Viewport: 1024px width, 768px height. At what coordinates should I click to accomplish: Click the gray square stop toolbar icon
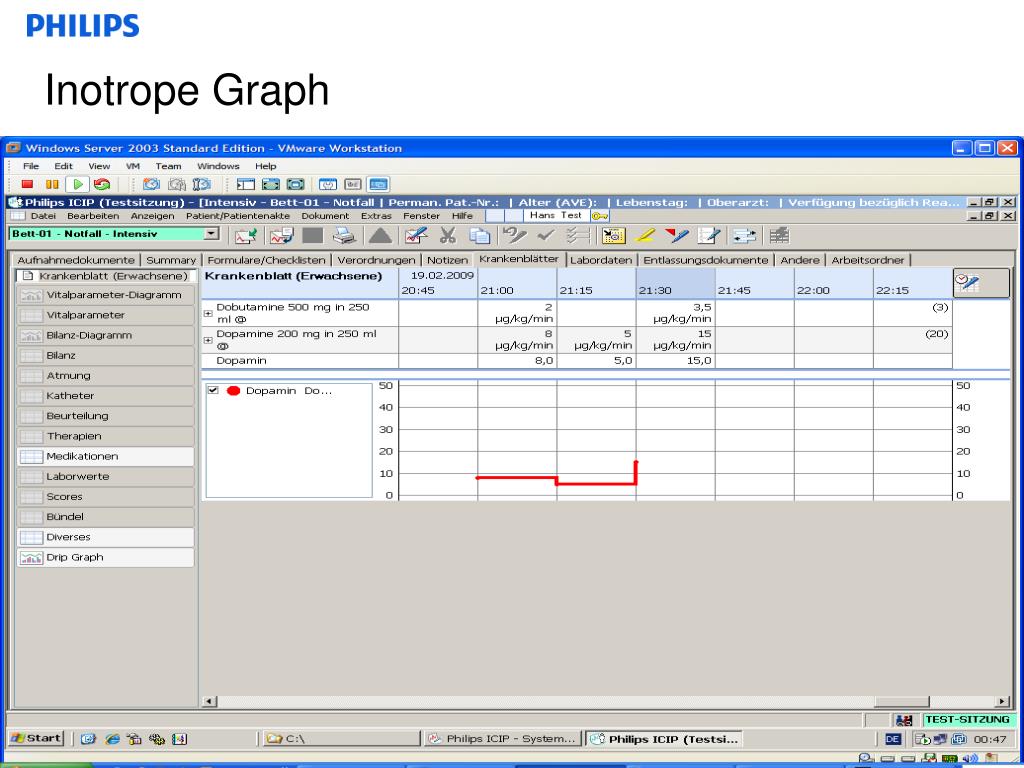(312, 236)
